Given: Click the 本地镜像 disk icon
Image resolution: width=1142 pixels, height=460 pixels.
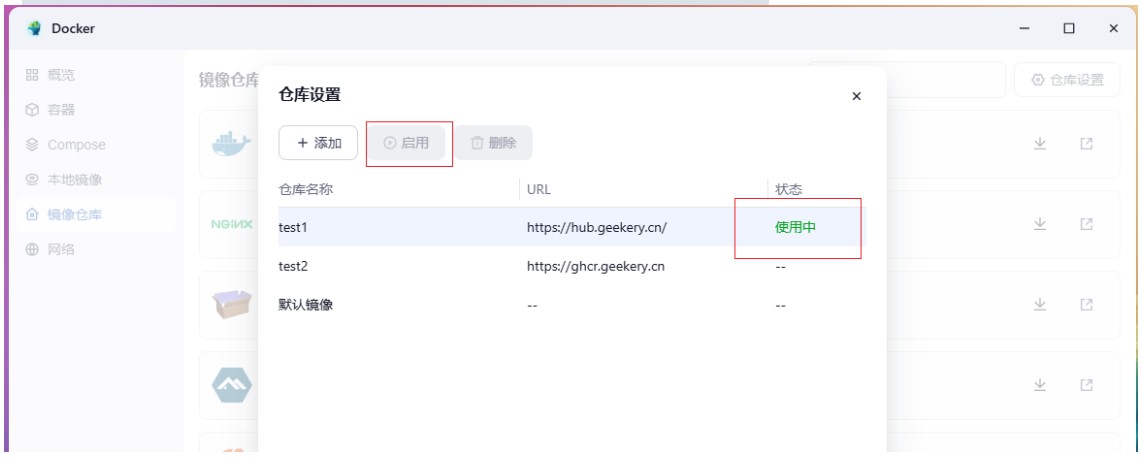Looking at the screenshot, I should (x=31, y=180).
